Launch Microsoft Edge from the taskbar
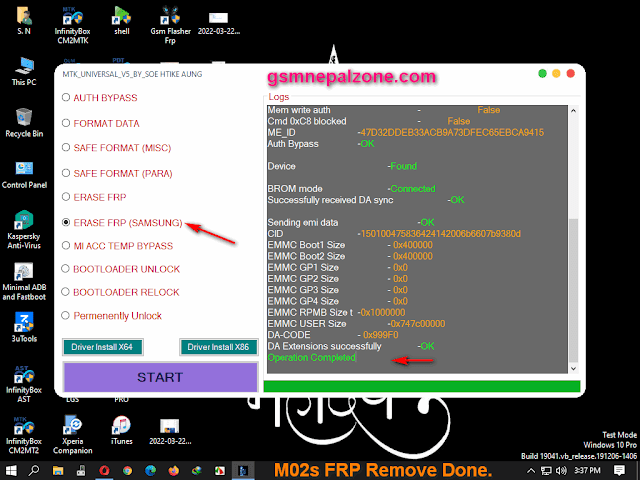640x480 pixels. 151,471
